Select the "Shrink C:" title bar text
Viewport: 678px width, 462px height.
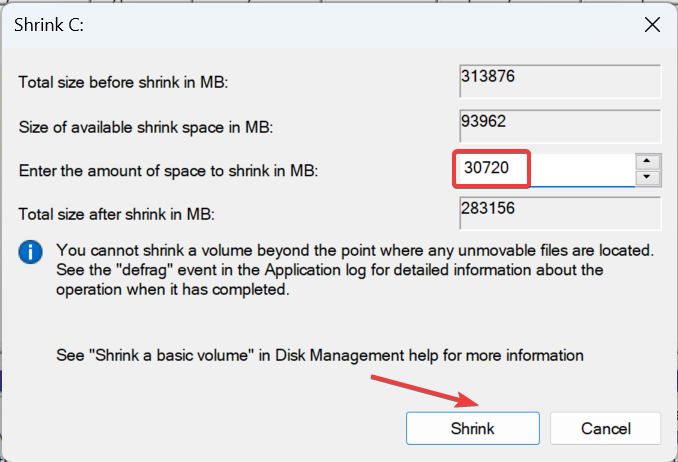[49, 25]
